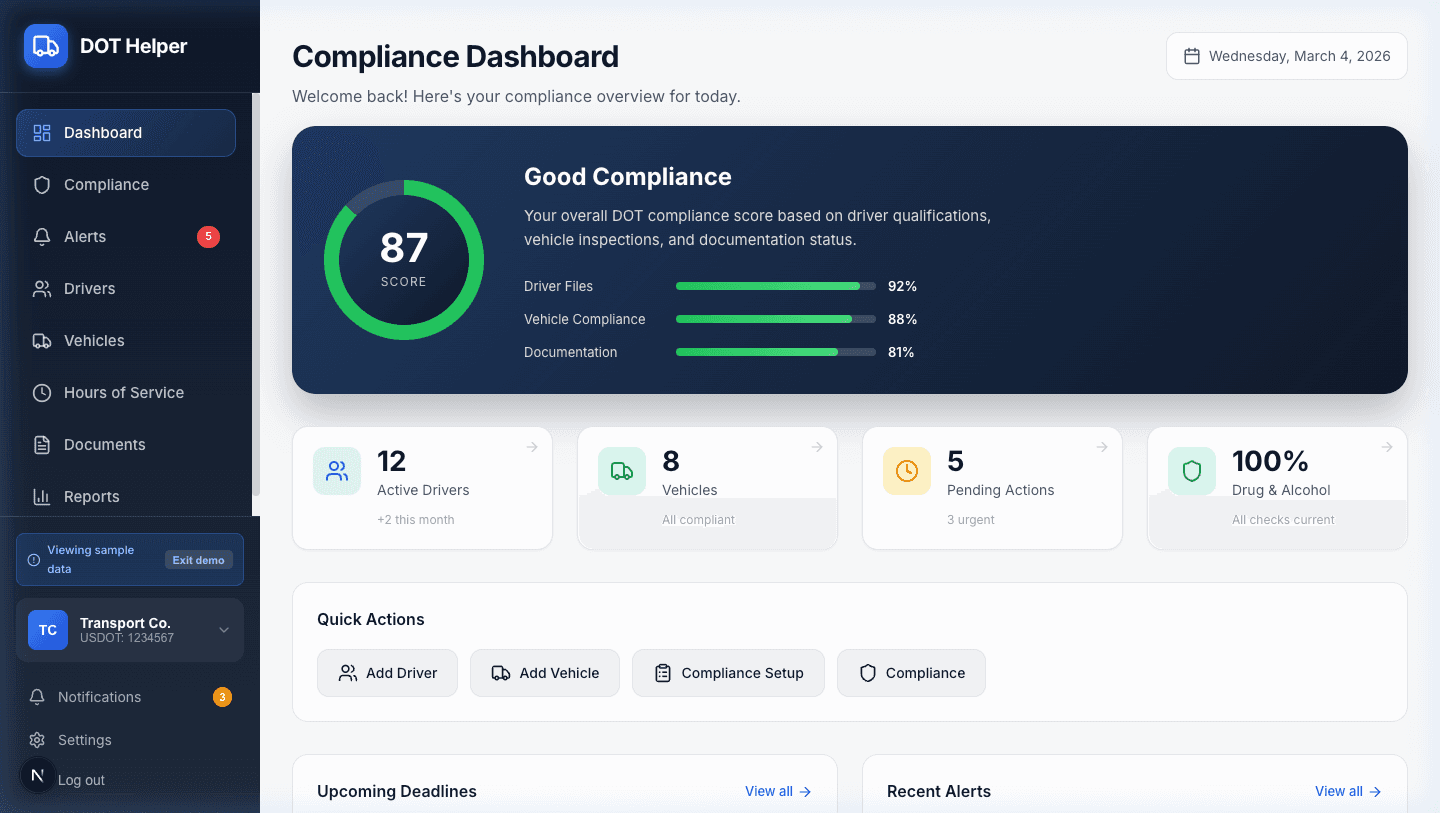Click the Add Driver quick action

[x=387, y=673]
